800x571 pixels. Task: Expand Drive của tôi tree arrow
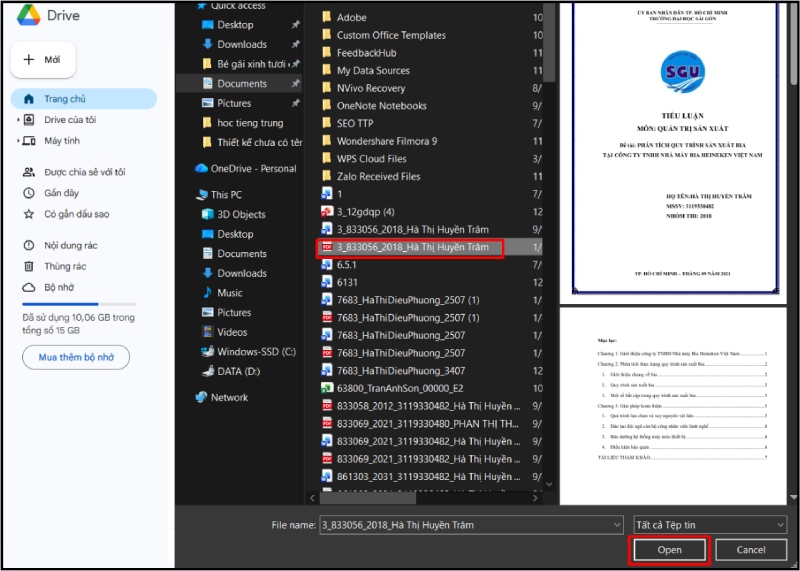[18, 120]
